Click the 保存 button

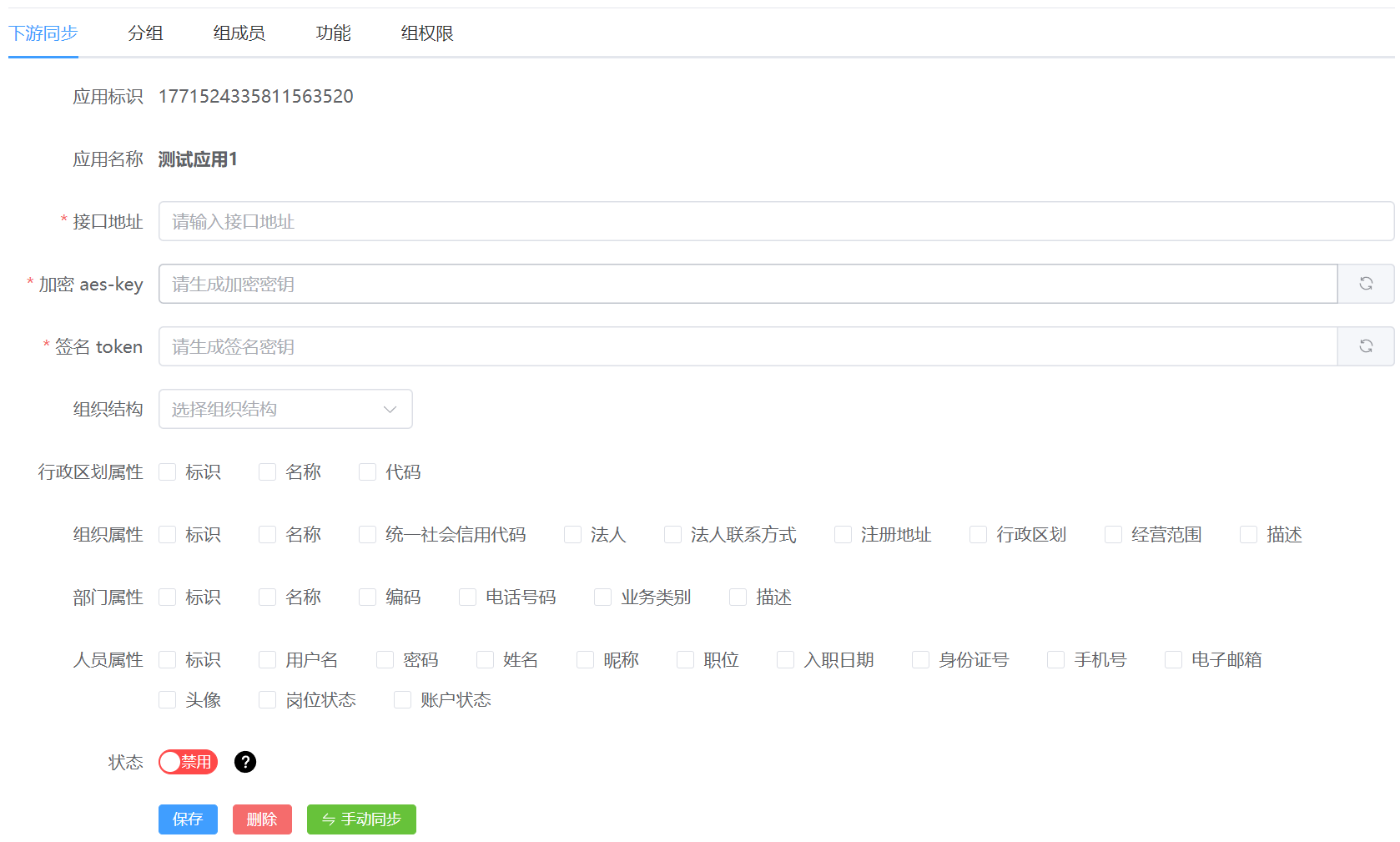pos(188,819)
